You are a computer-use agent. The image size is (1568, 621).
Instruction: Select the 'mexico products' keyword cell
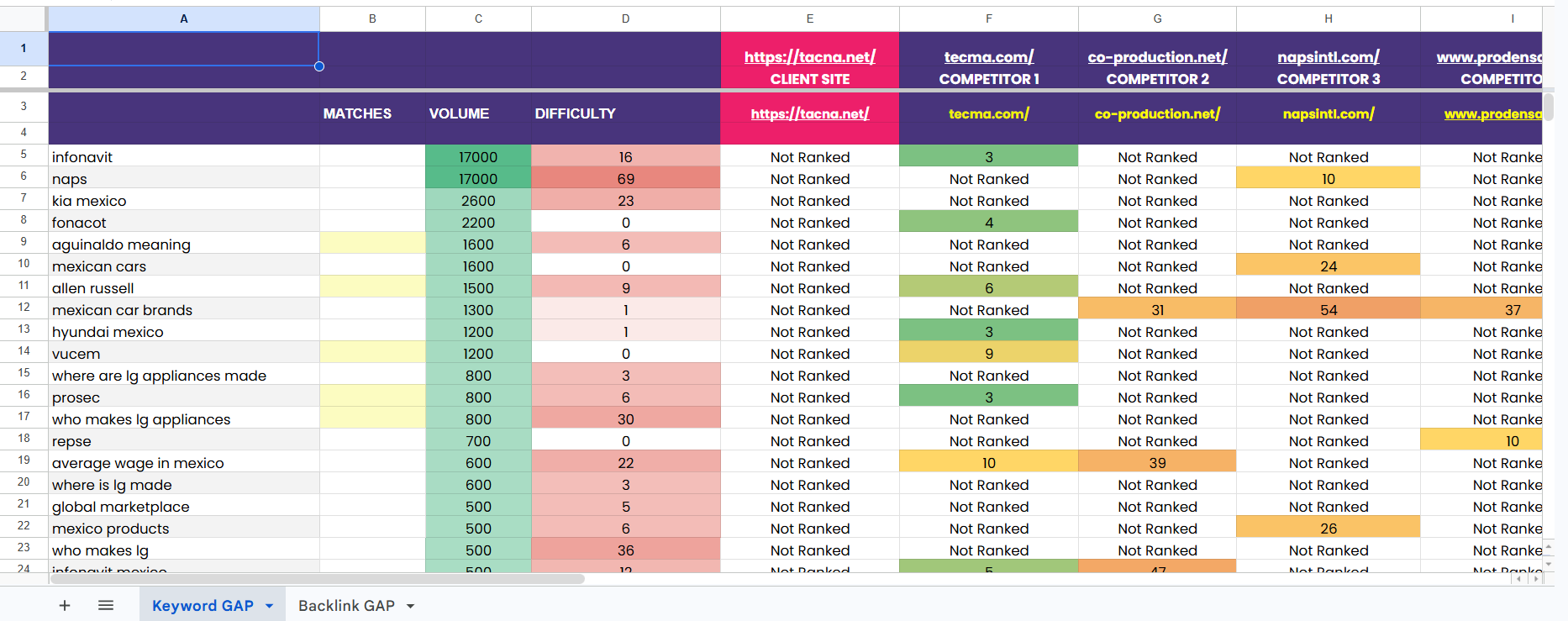coord(184,528)
